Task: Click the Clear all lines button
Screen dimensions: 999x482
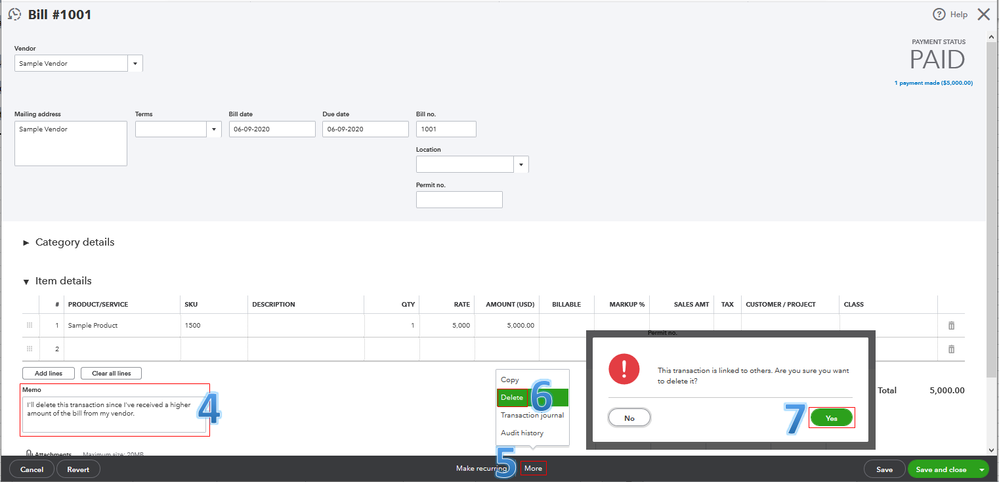Action: point(112,373)
